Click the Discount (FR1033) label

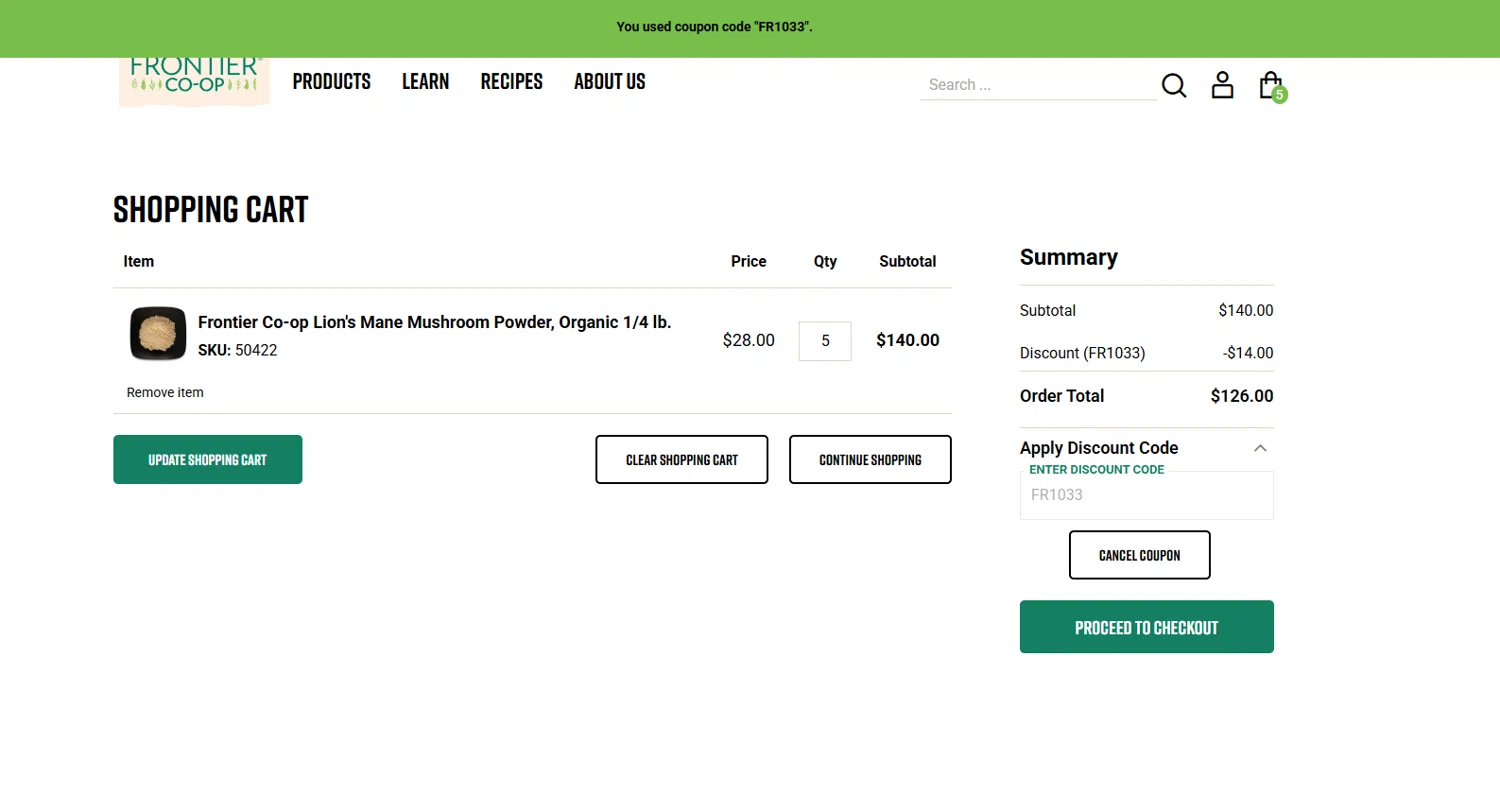tap(1083, 353)
